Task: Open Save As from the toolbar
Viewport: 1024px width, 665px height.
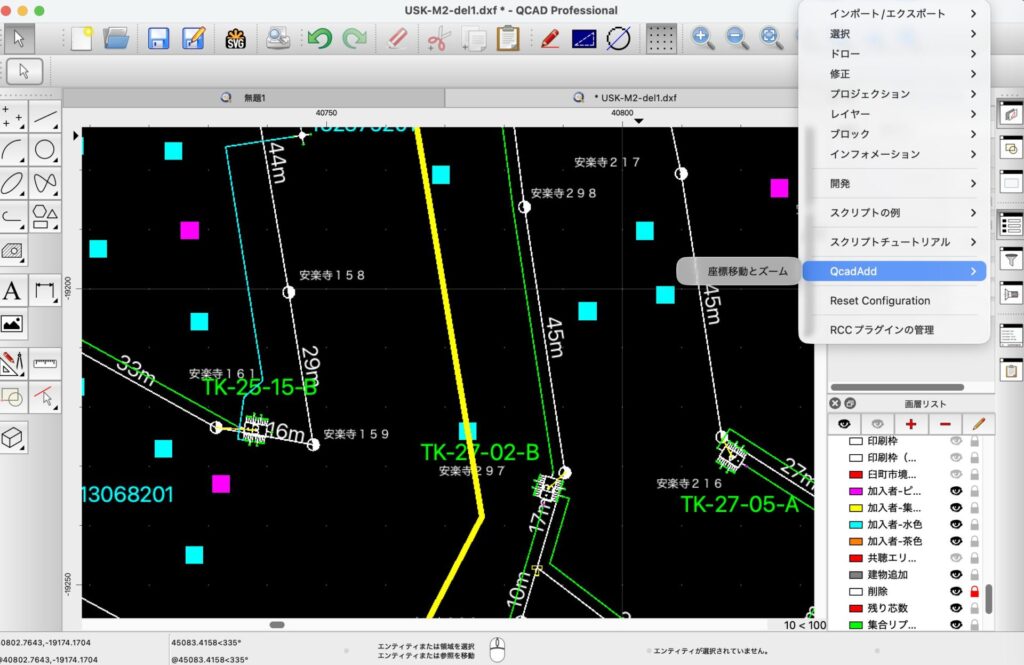Action: pyautogui.click(x=193, y=39)
